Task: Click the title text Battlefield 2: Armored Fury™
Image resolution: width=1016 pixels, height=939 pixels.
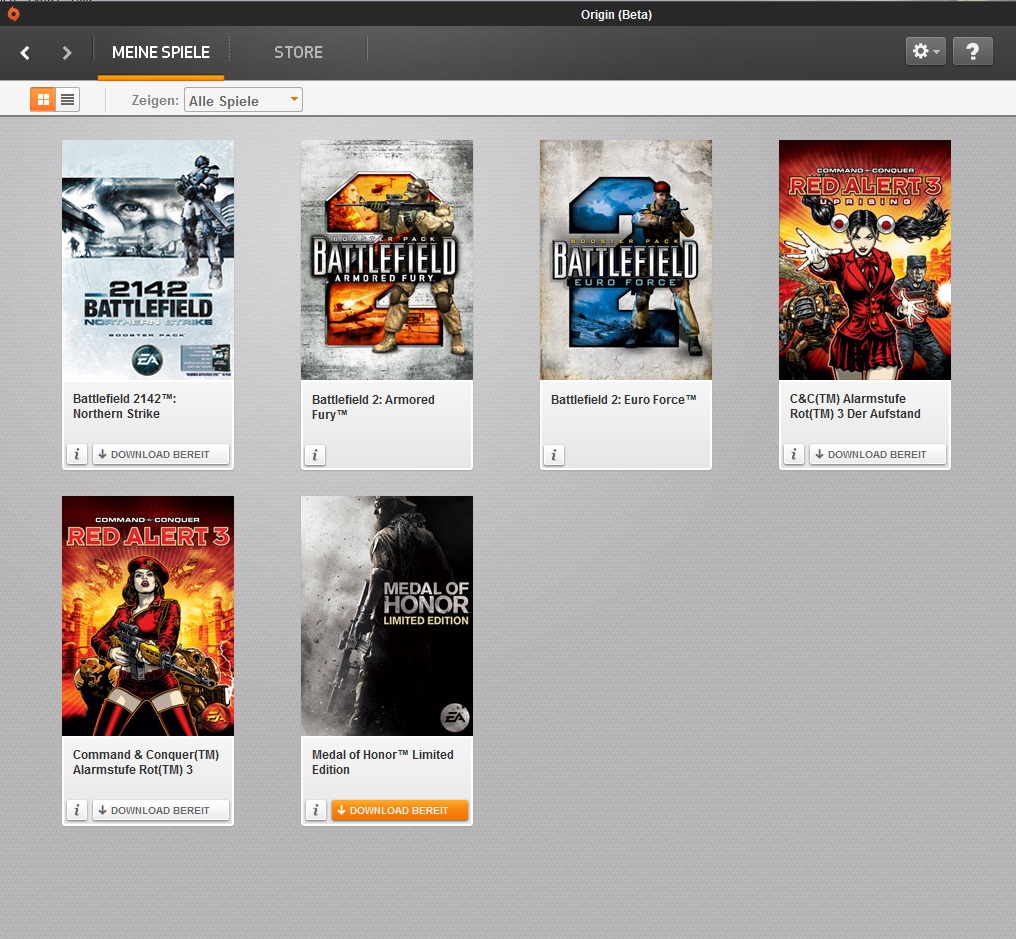Action: [x=373, y=407]
